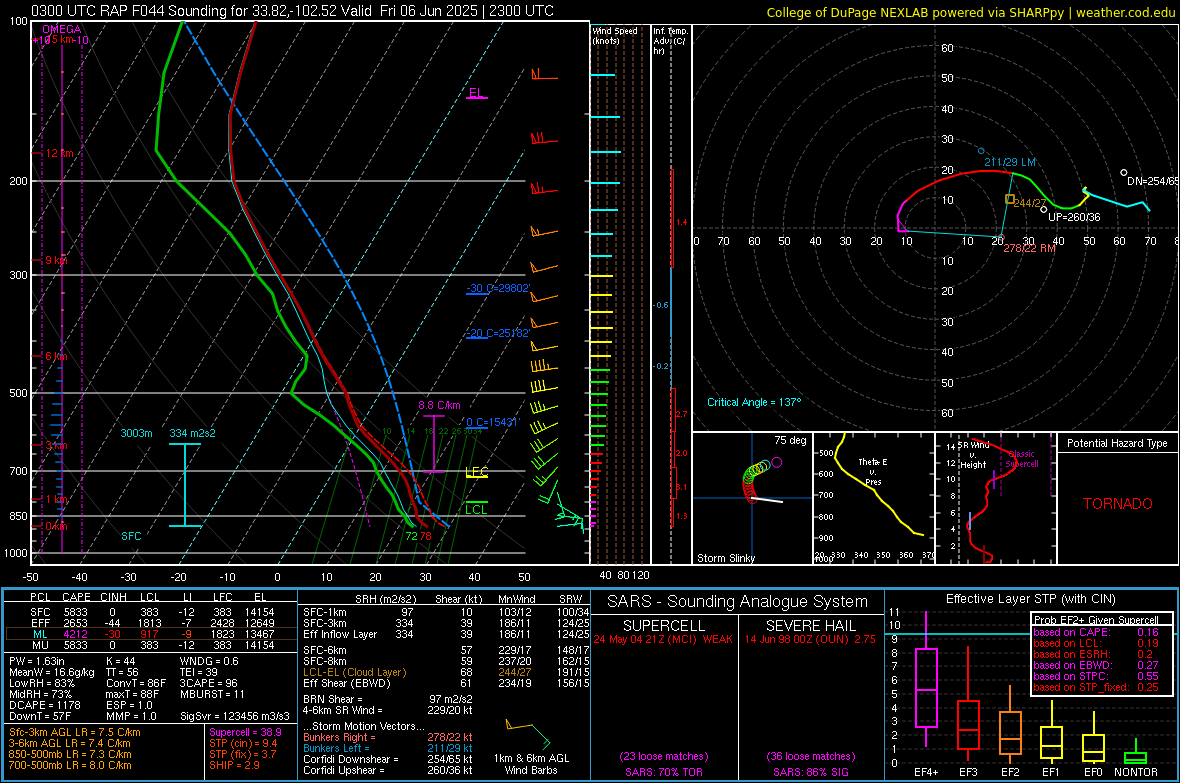Click the 'SARS: 86% SIG' result

click(x=810, y=772)
